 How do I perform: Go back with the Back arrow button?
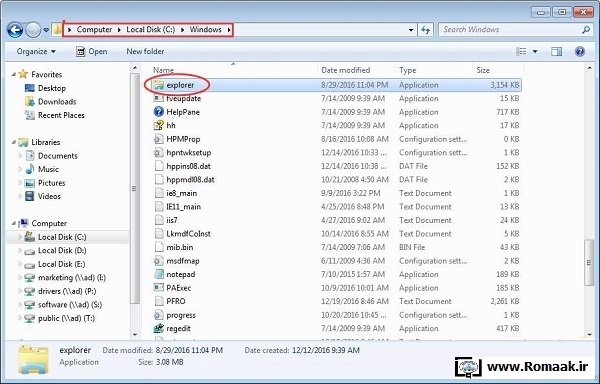point(15,29)
